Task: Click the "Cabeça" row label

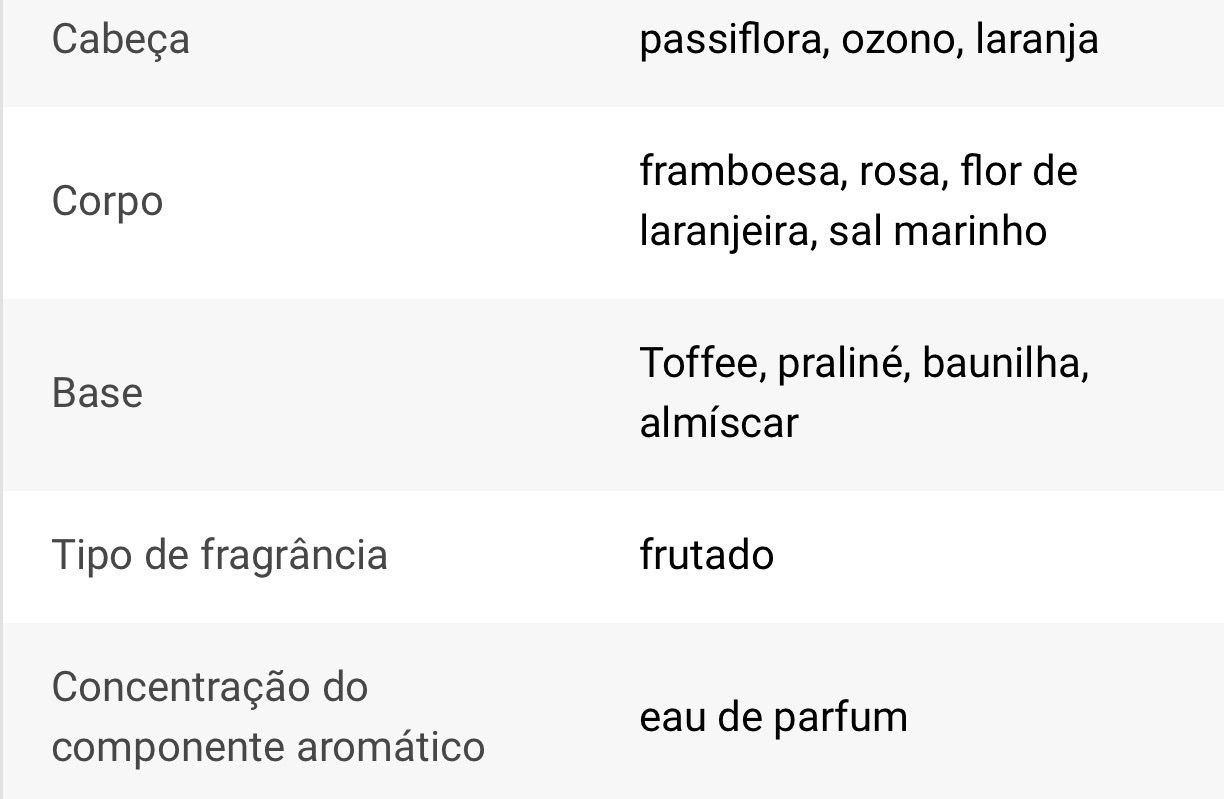Action: [x=120, y=41]
